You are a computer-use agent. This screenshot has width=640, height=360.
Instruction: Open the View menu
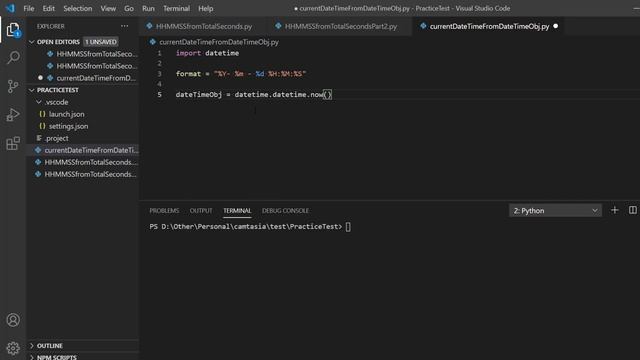click(x=108, y=8)
